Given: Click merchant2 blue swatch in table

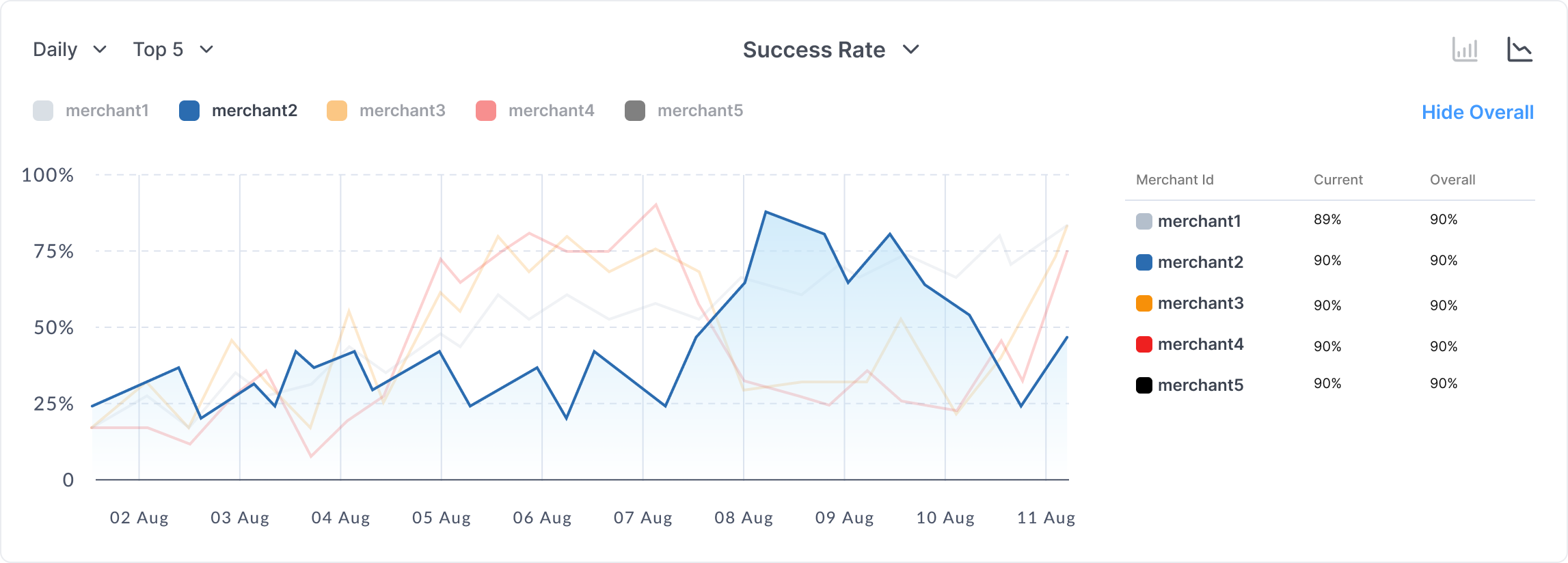Looking at the screenshot, I should pos(1144,262).
